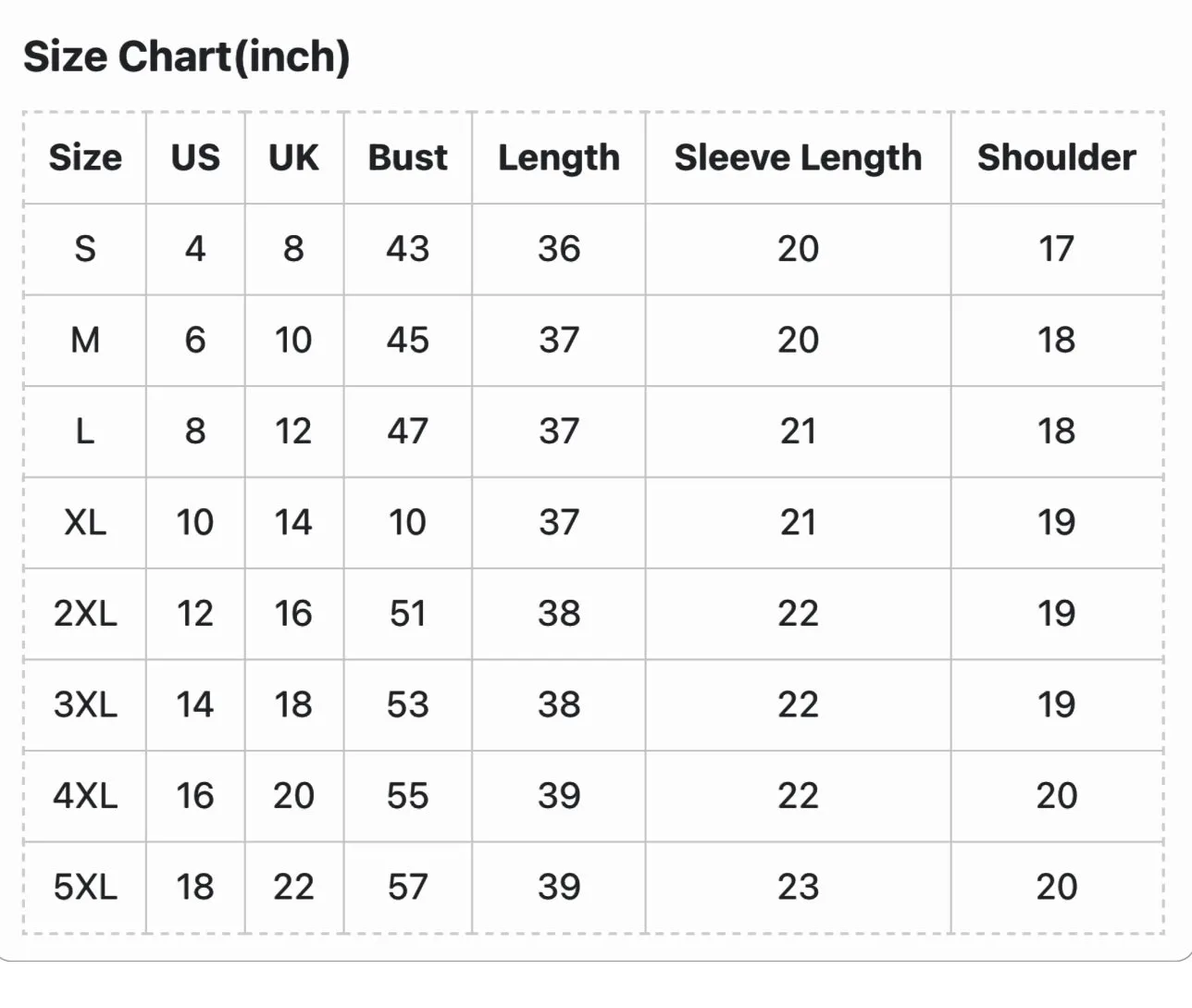
Task: Click the 5XL size row label
Action: [85, 887]
